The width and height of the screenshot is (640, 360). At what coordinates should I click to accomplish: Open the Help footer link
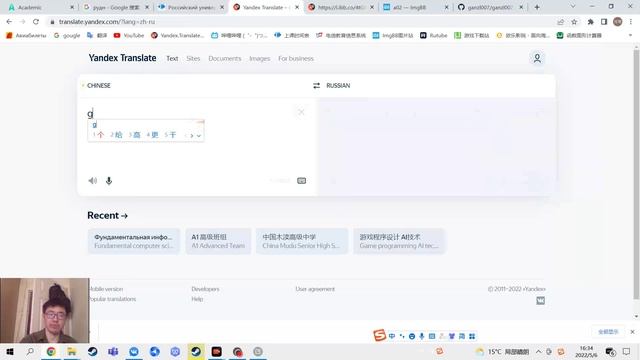(x=197, y=299)
